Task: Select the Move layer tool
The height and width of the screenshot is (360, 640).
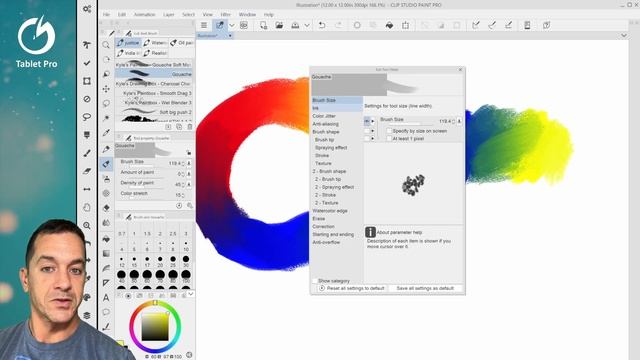Action: click(x=106, y=89)
